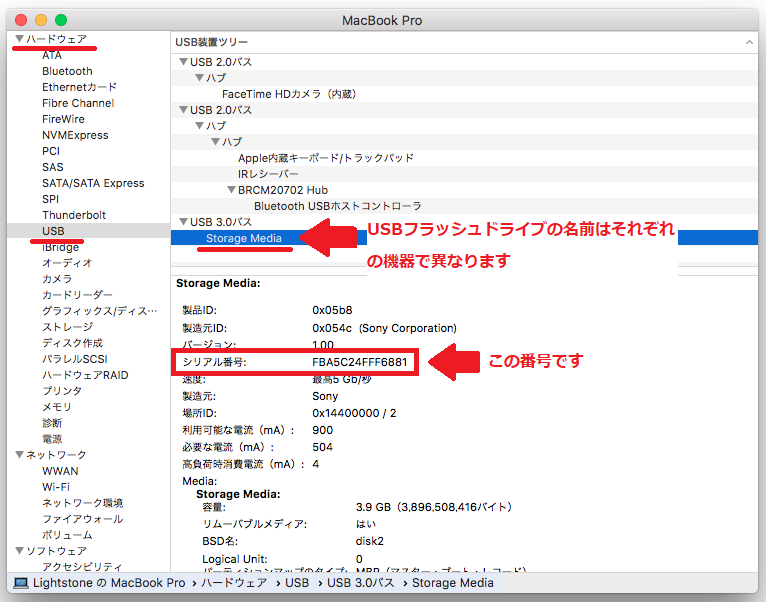Screen dimensions: 766x602
Task: Select iBridge in the sidebar
Action: click(x=60, y=247)
